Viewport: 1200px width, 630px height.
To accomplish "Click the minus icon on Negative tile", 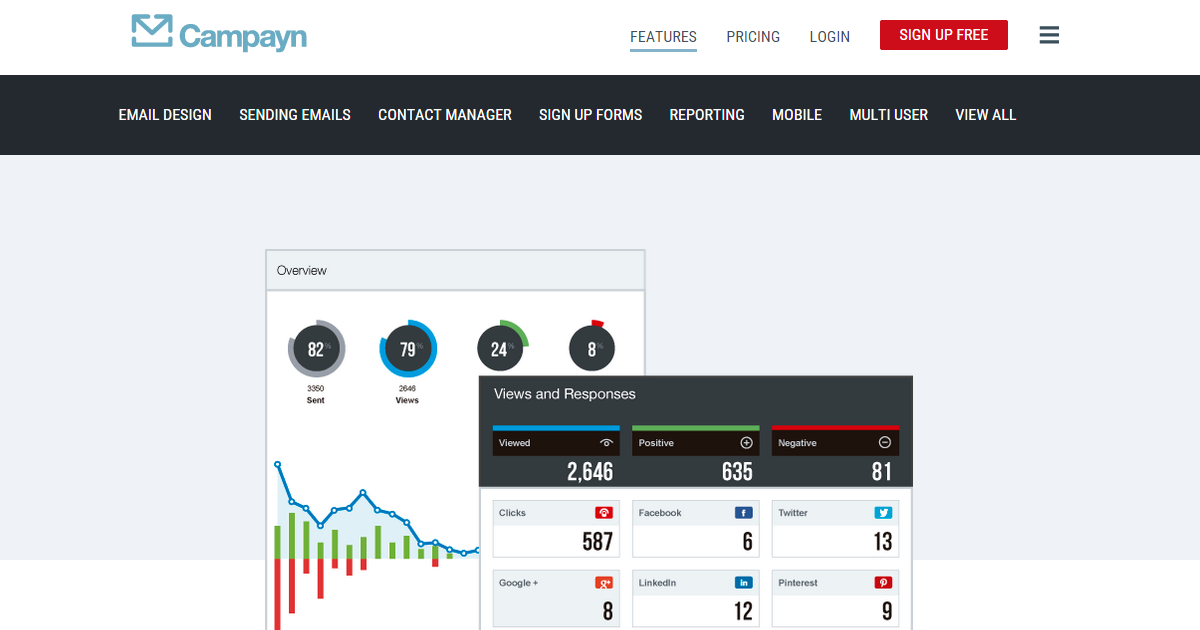I will pos(885,443).
